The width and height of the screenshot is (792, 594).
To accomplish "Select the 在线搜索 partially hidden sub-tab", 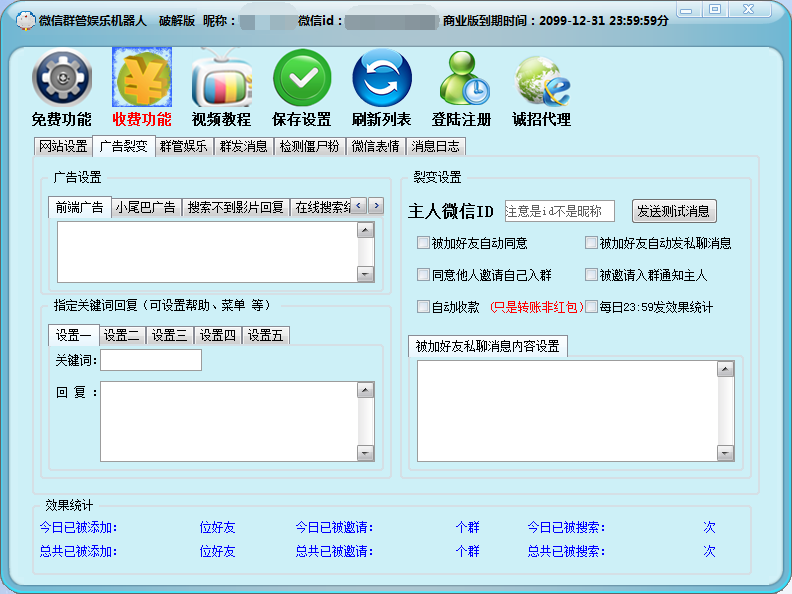I will [322, 207].
